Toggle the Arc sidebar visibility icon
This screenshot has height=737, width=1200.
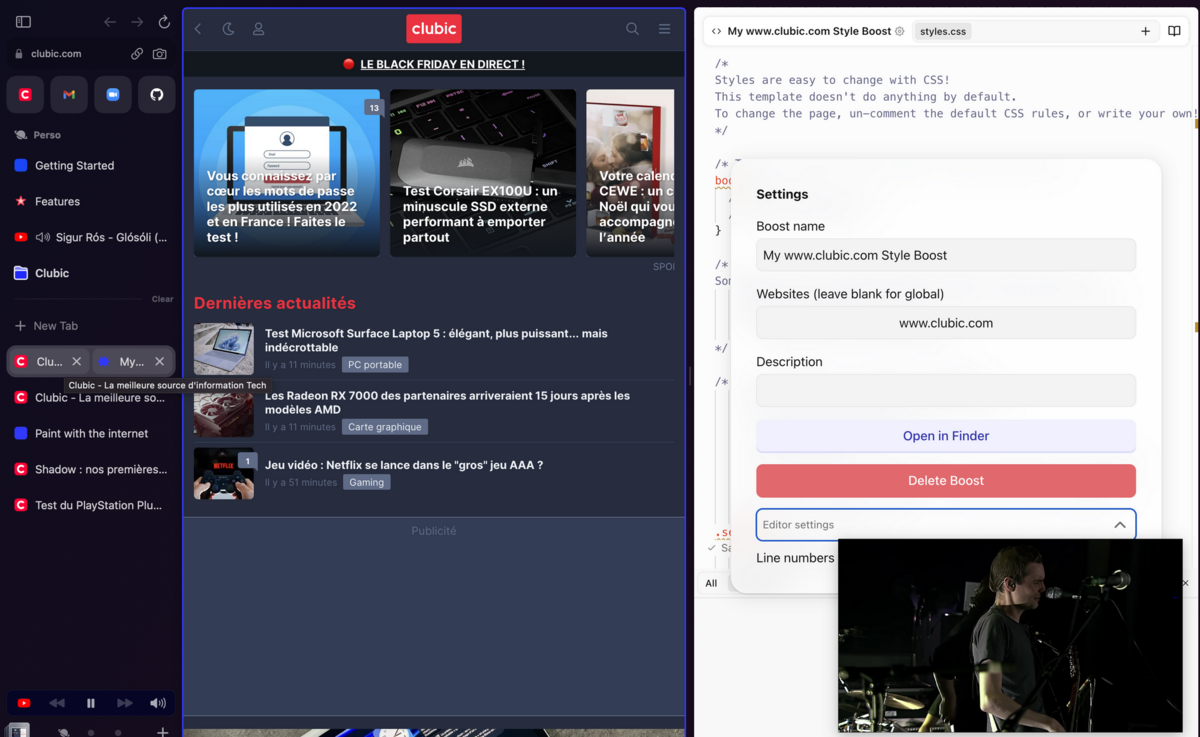(23, 22)
